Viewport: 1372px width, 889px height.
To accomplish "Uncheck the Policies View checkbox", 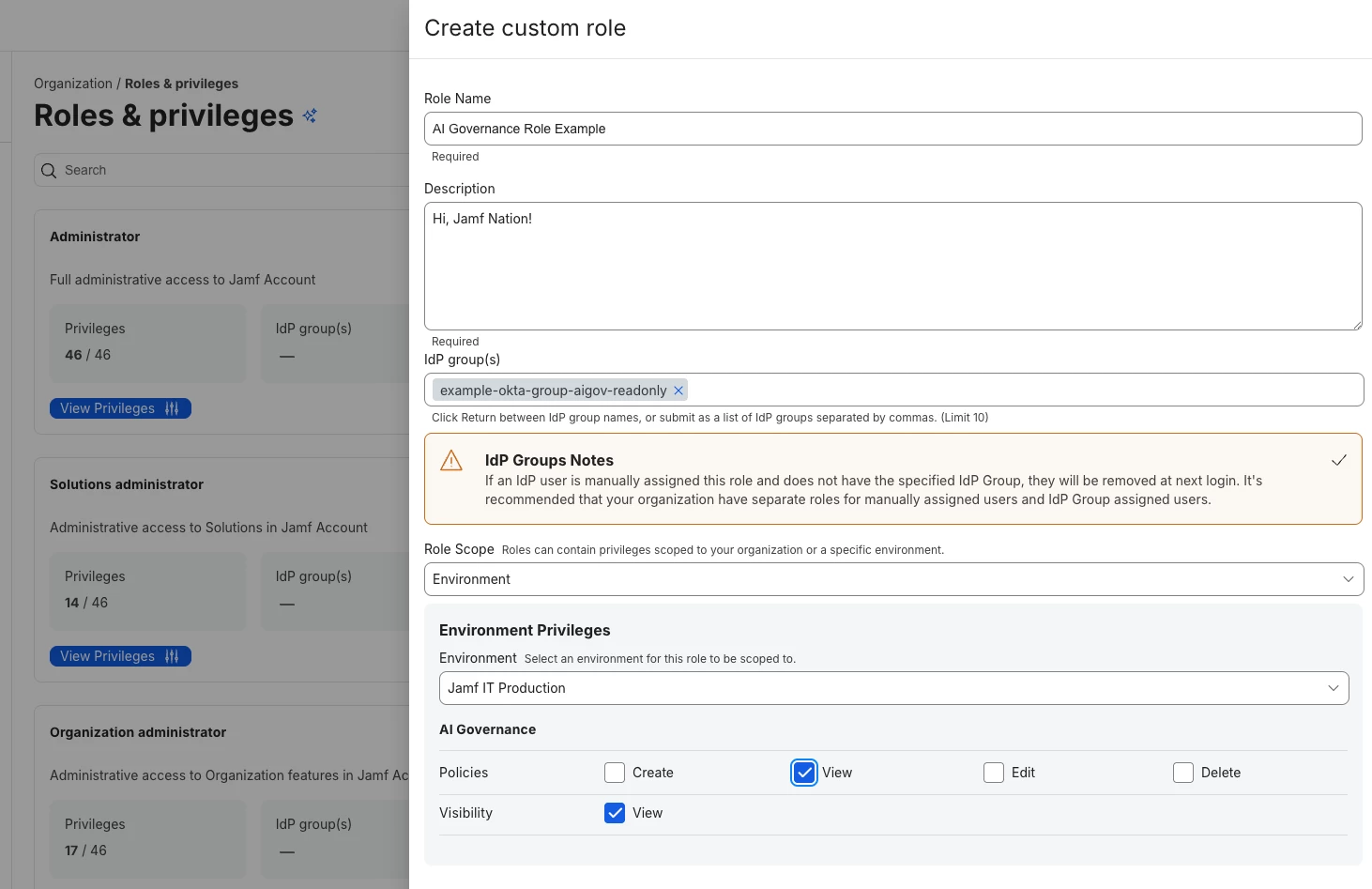I will 804,773.
